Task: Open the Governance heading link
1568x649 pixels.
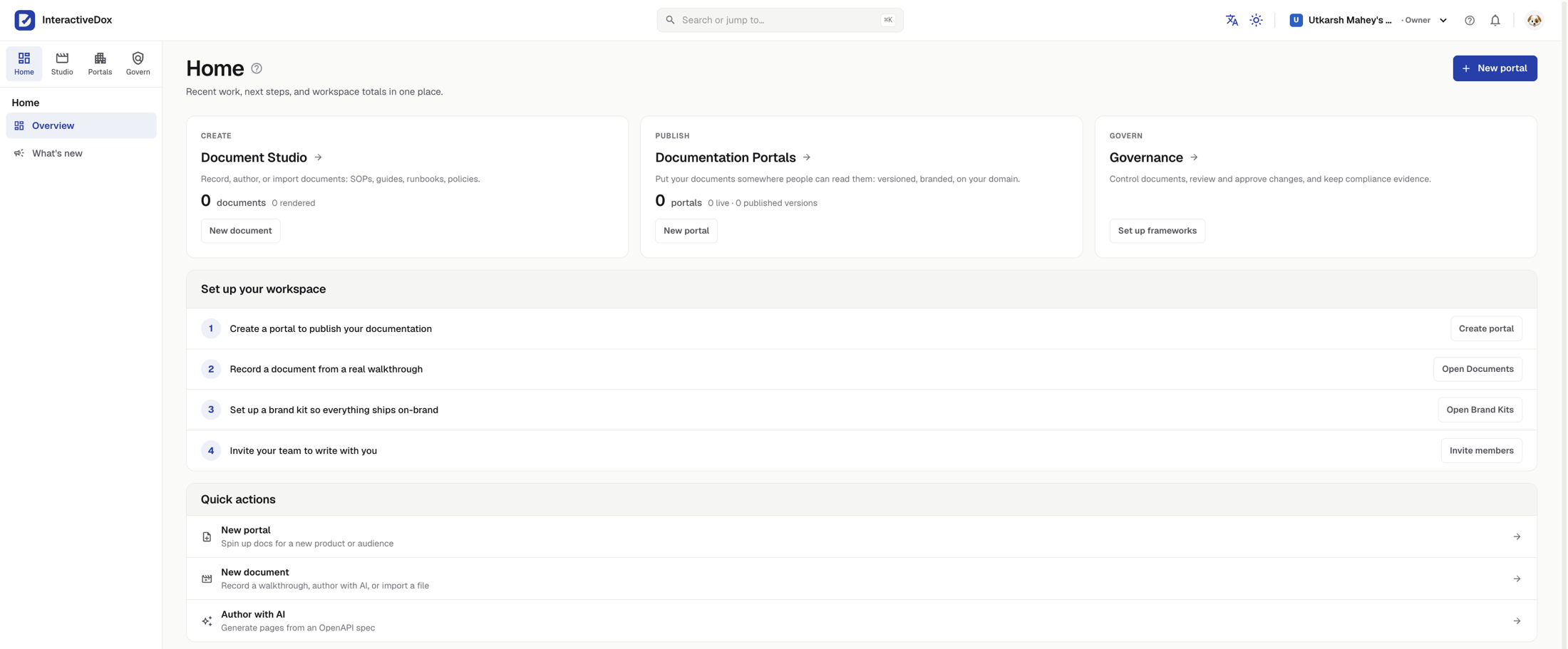Action: click(1146, 157)
